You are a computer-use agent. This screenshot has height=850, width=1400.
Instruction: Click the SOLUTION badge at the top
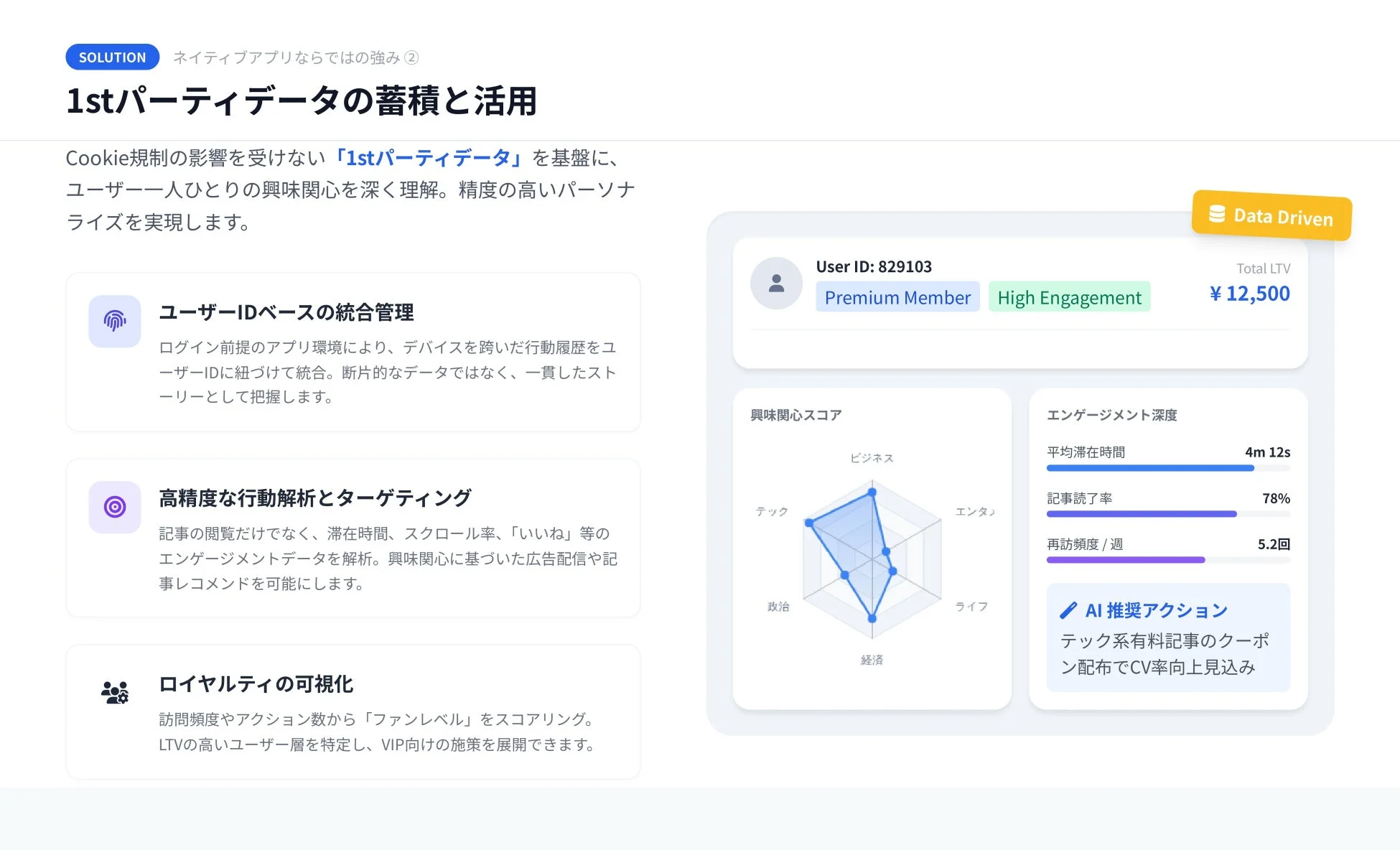pyautogui.click(x=112, y=57)
